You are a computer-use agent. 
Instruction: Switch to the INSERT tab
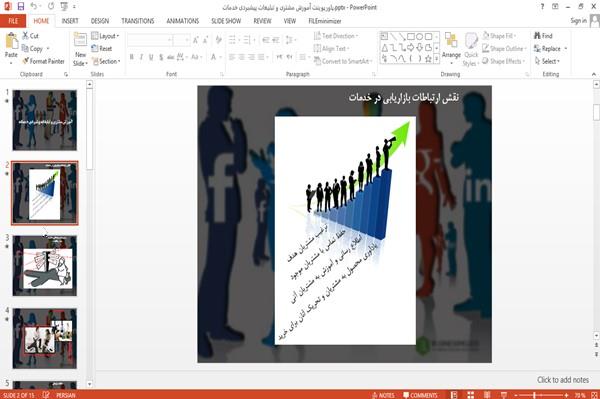70,21
